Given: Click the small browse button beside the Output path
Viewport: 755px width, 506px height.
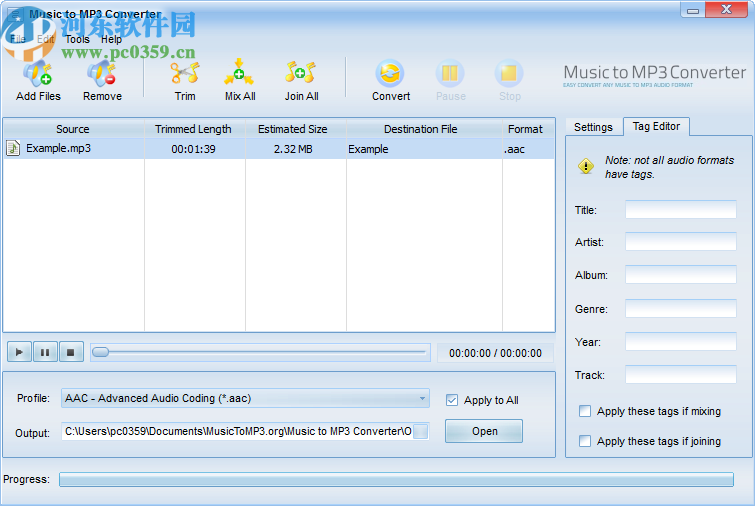Looking at the screenshot, I should pyautogui.click(x=420, y=431).
